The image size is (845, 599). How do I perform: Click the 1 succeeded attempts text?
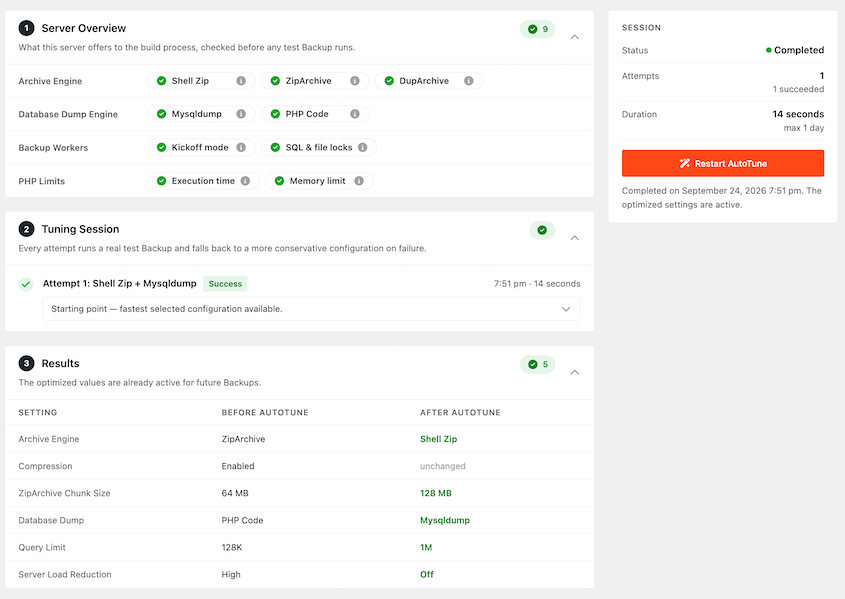click(798, 89)
